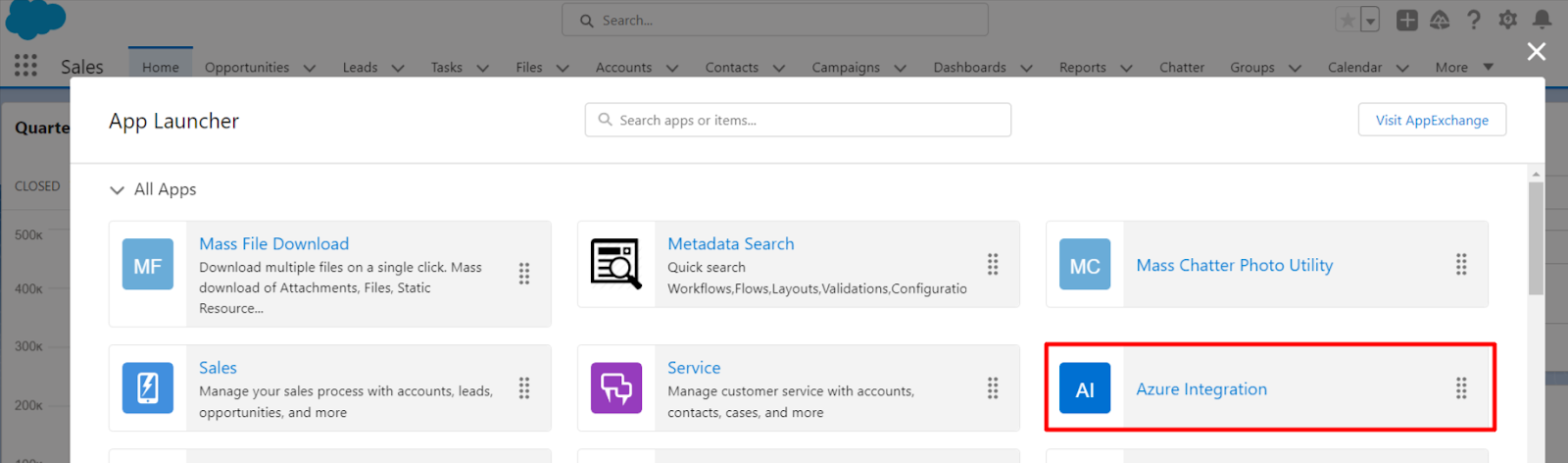Click the Visit AppExchange button
The height and width of the screenshot is (463, 1568).
(x=1432, y=120)
